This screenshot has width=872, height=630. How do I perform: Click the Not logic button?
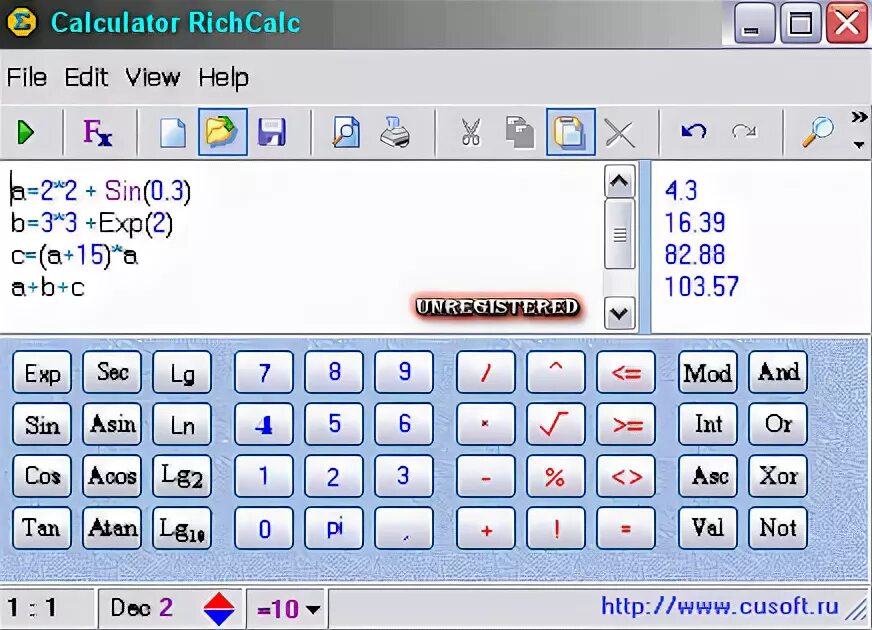(x=778, y=528)
